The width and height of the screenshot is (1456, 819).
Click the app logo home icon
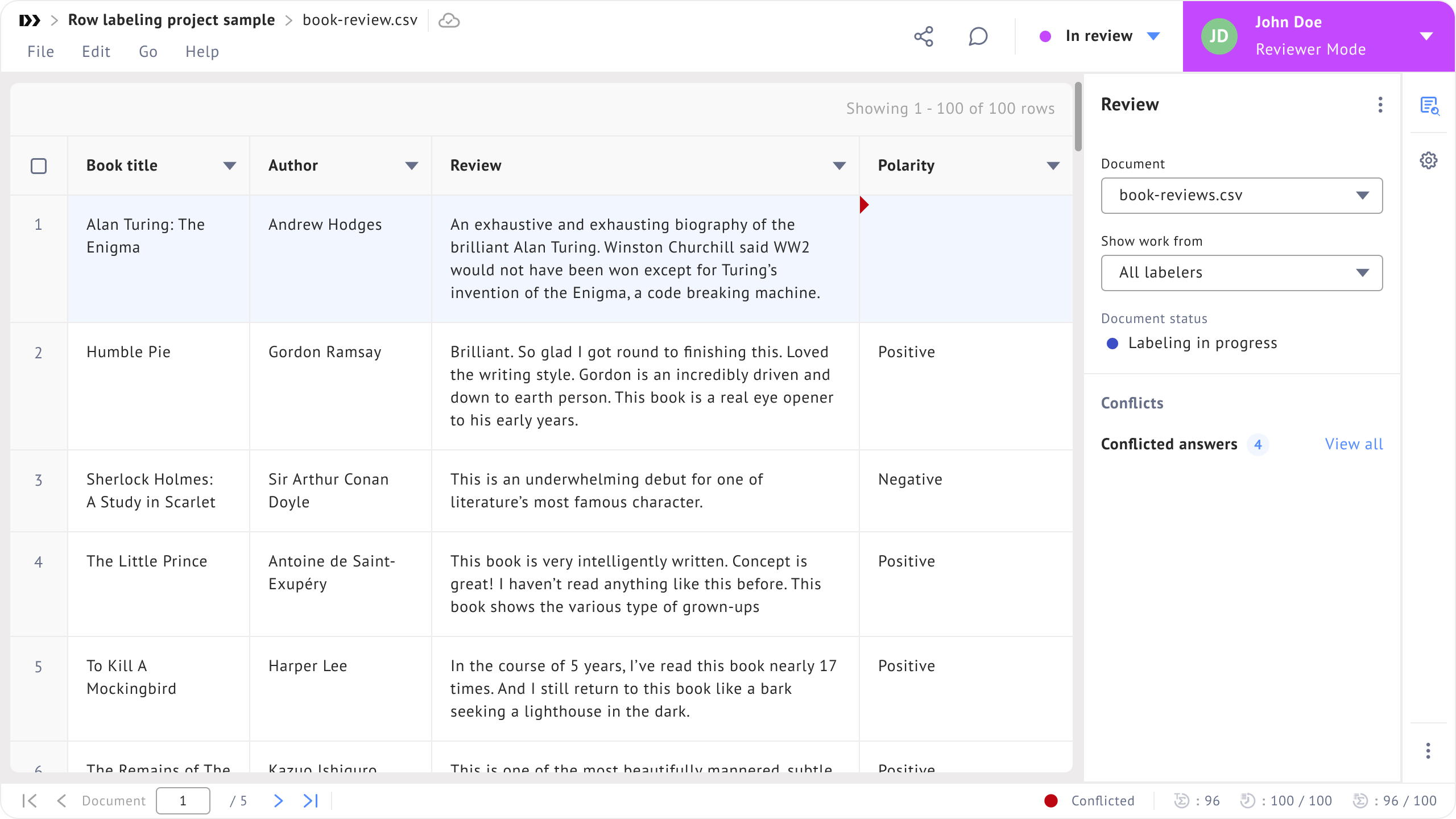(30, 20)
